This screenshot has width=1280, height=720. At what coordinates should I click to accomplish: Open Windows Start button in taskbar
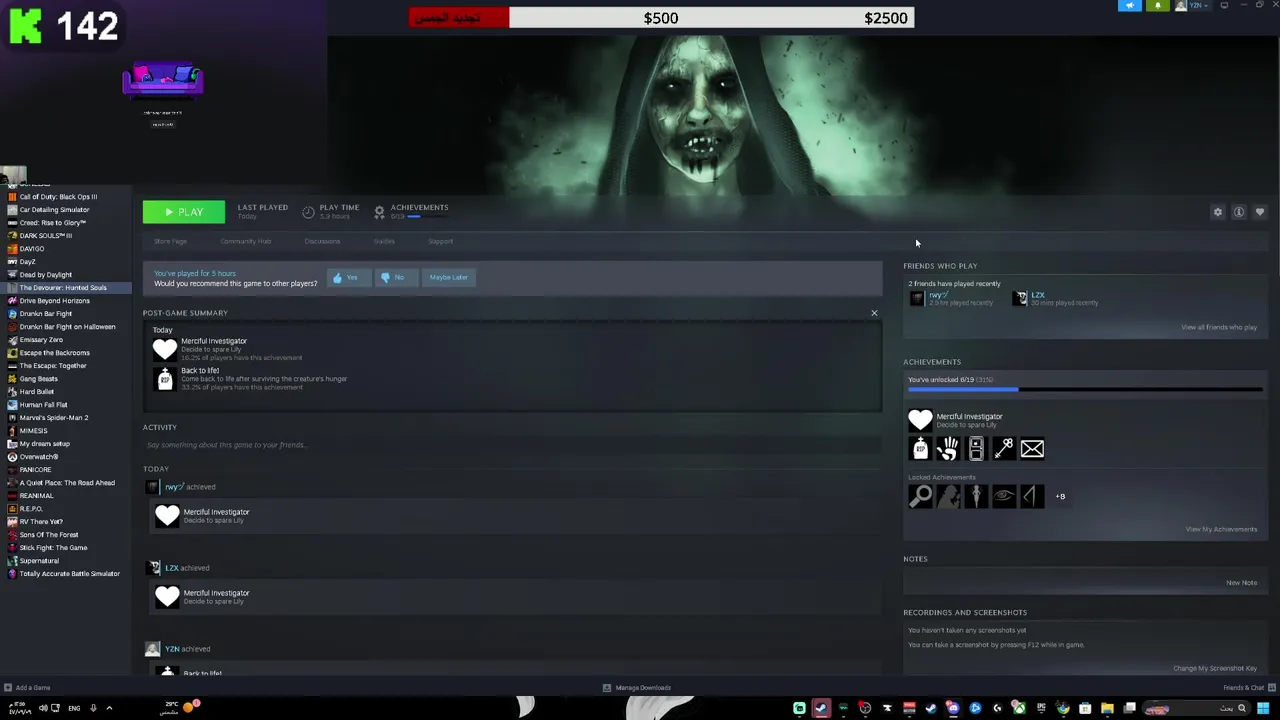(1263, 709)
